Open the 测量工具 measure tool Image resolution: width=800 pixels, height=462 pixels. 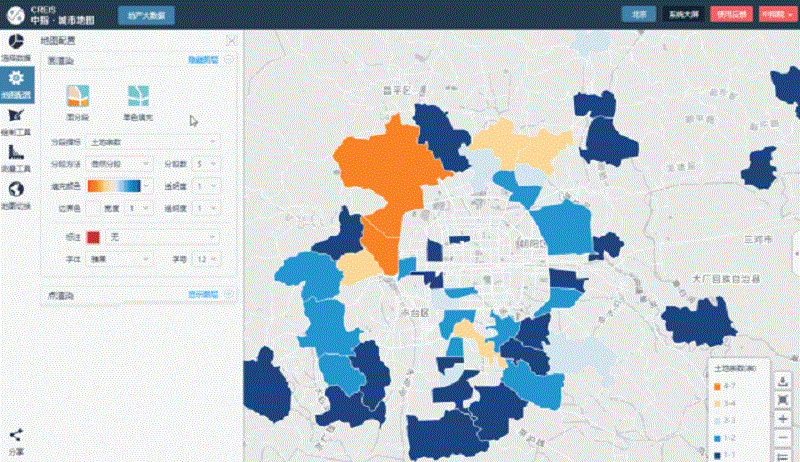[15, 157]
